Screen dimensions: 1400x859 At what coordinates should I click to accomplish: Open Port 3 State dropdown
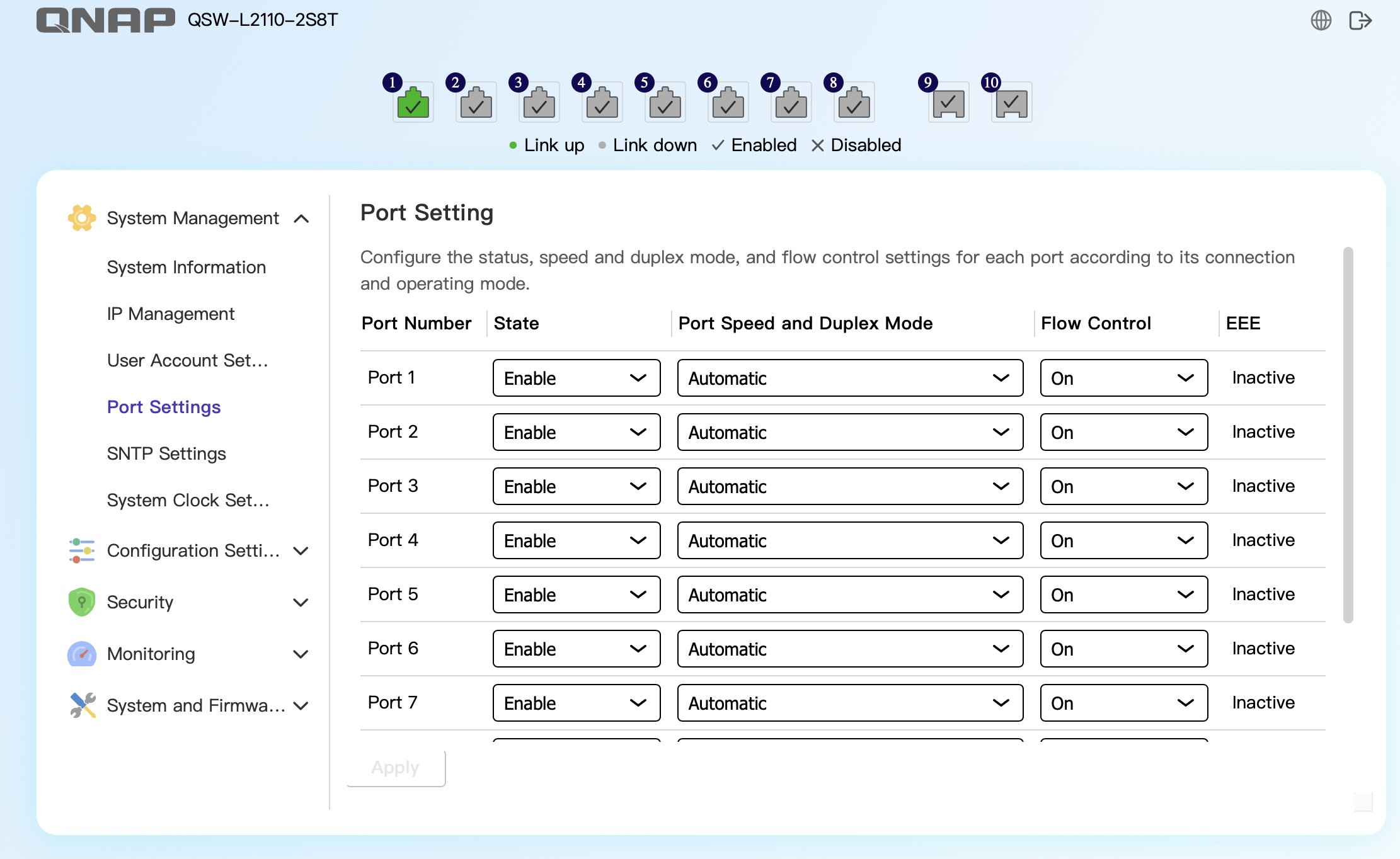[577, 486]
